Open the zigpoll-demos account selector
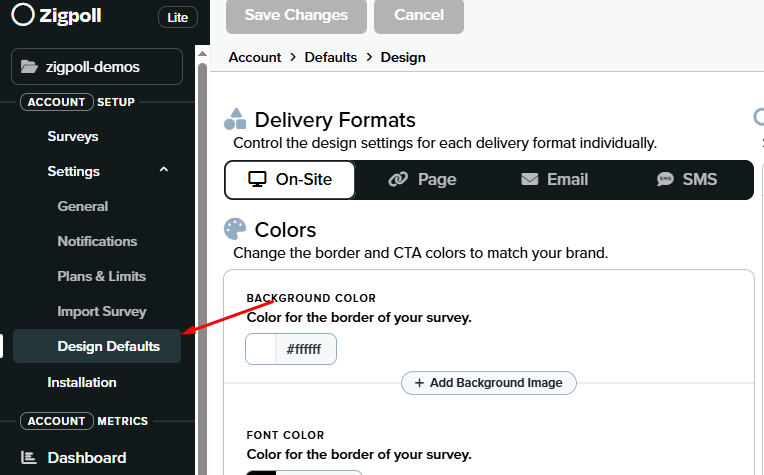Image resolution: width=764 pixels, height=475 pixels. point(97,67)
